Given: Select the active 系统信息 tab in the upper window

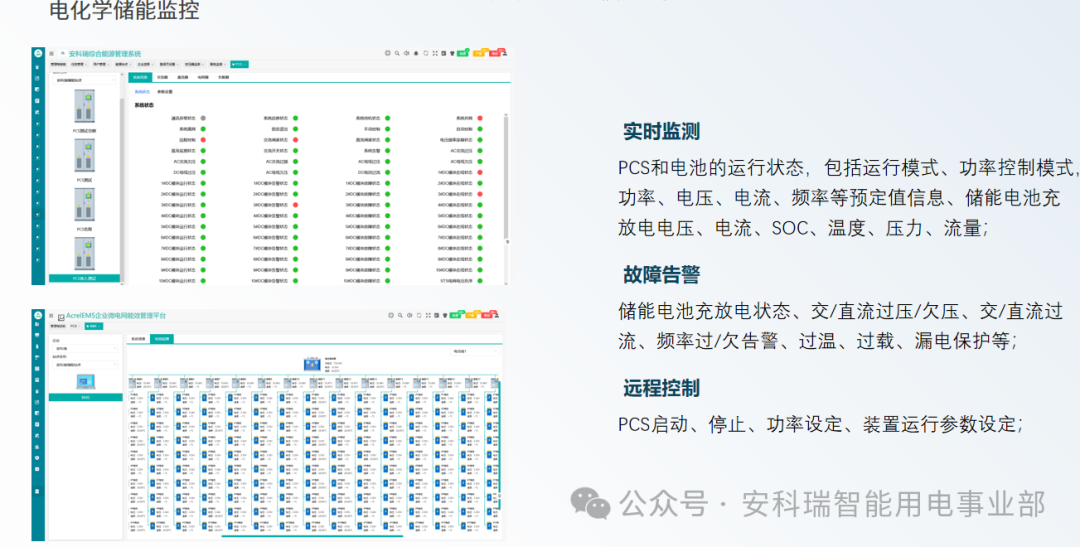Looking at the screenshot, I should [140, 77].
